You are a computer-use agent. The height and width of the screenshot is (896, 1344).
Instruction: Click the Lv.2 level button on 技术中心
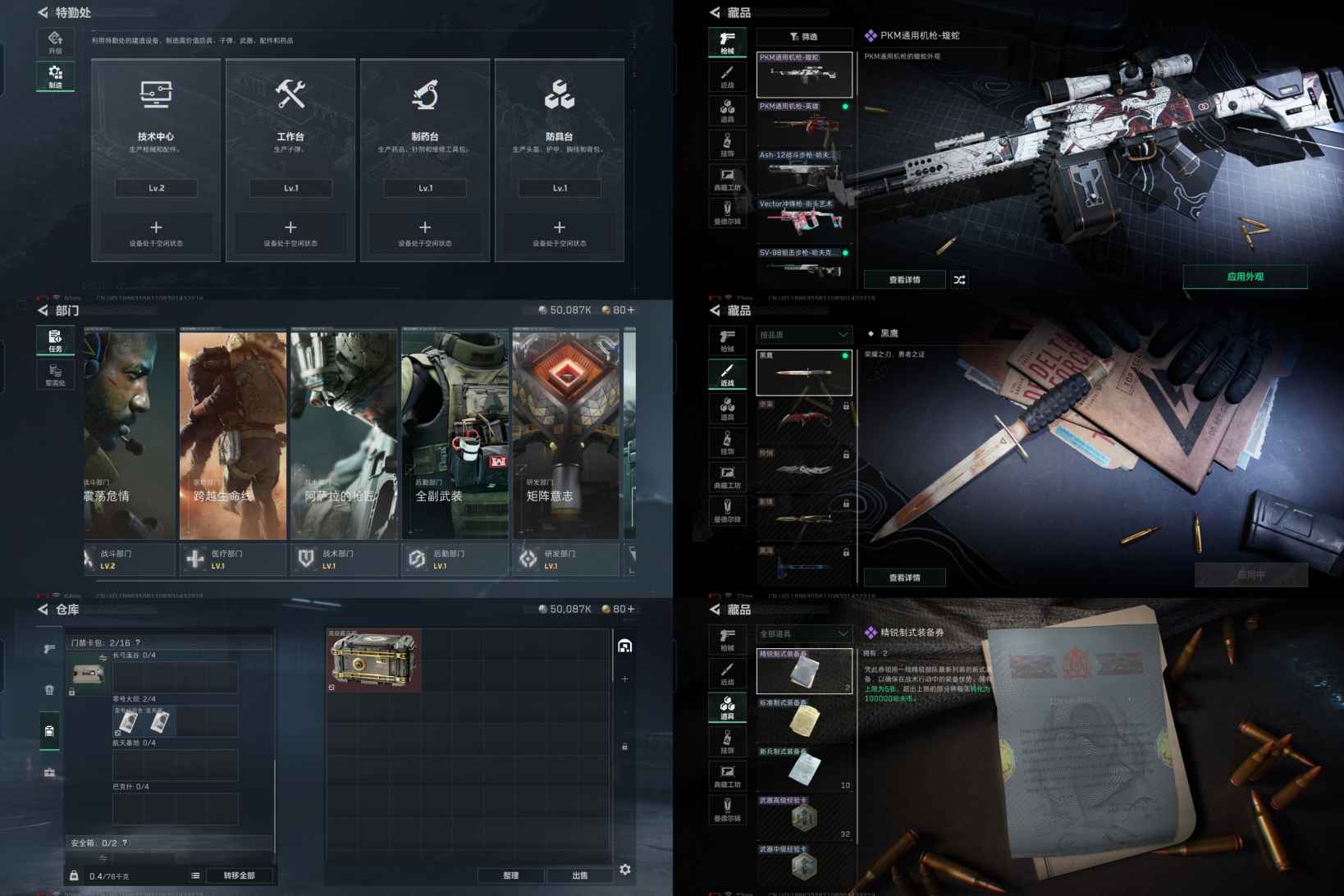pos(156,188)
